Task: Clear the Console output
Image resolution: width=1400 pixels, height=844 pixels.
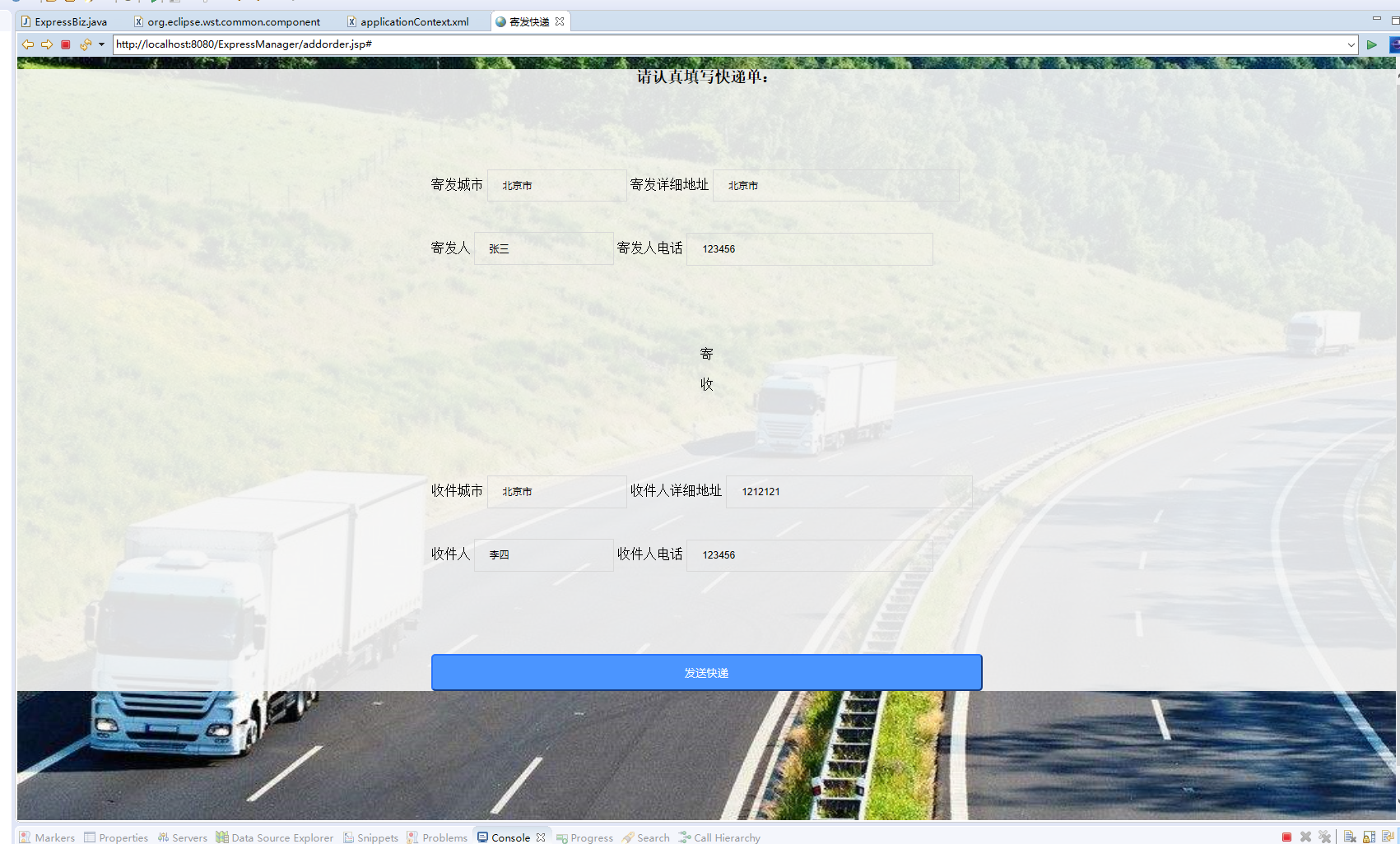Action: click(x=1350, y=837)
